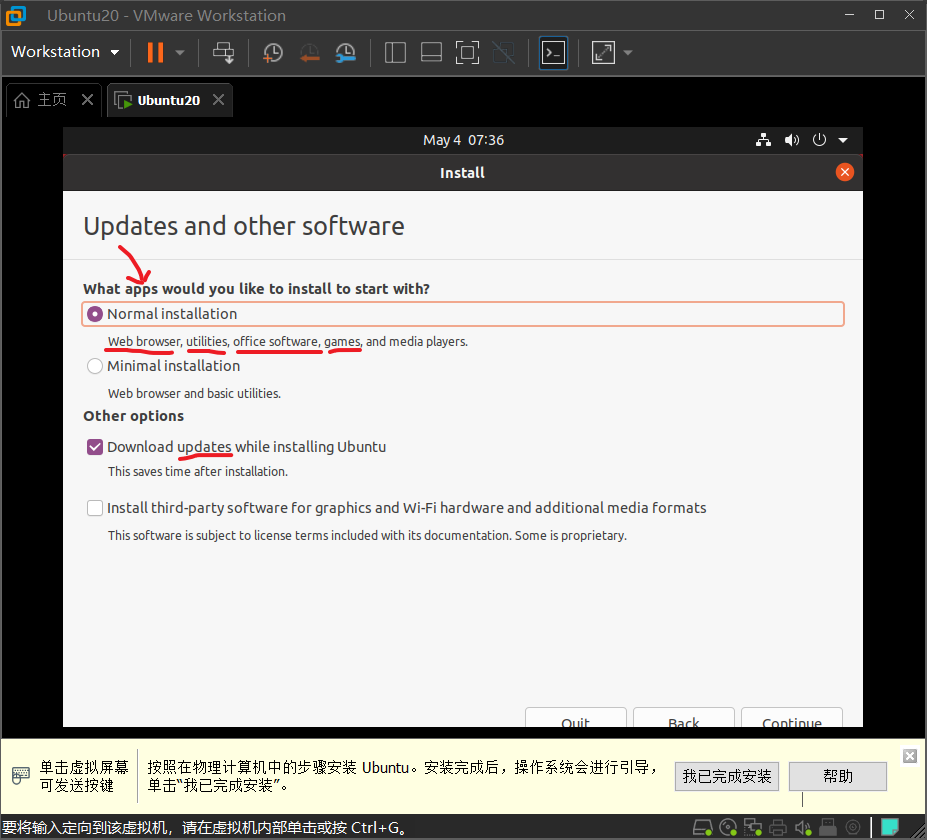Click the keyboard icon in the hint bar
Viewport: 927px width, 840px height.
click(x=21, y=775)
